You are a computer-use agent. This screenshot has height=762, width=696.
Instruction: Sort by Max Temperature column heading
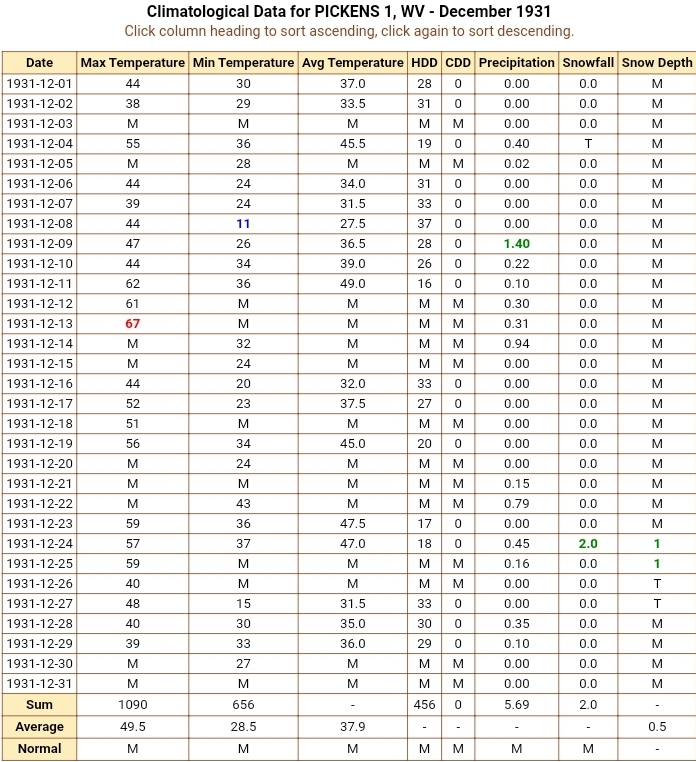point(133,63)
